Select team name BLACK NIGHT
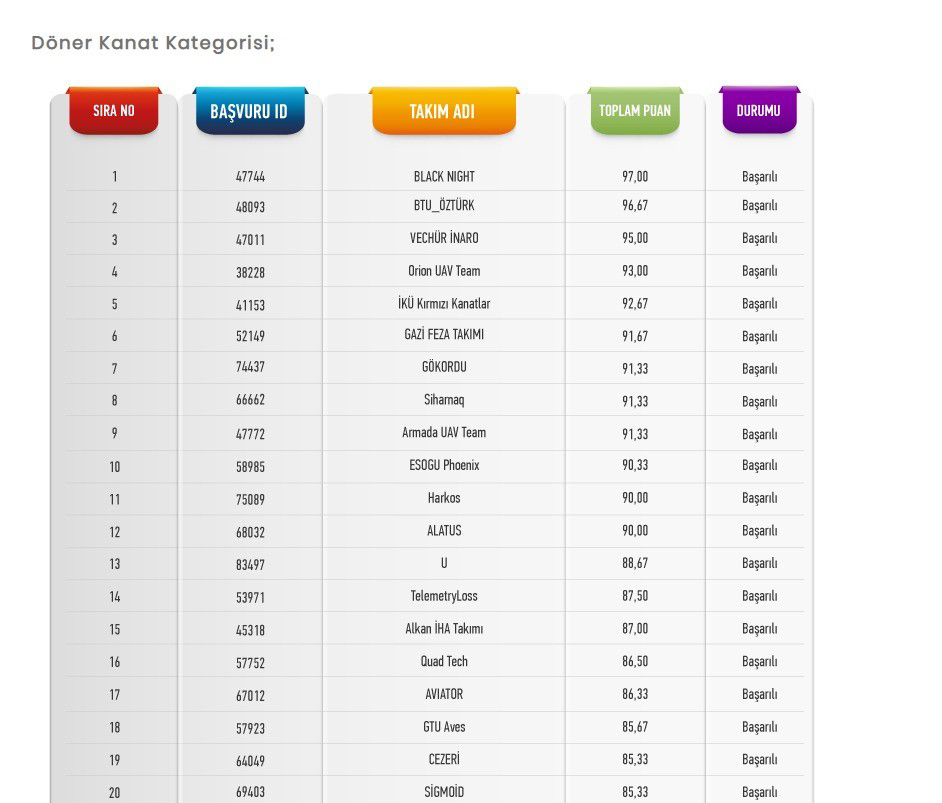Image resolution: width=942 pixels, height=803 pixels. 444,177
